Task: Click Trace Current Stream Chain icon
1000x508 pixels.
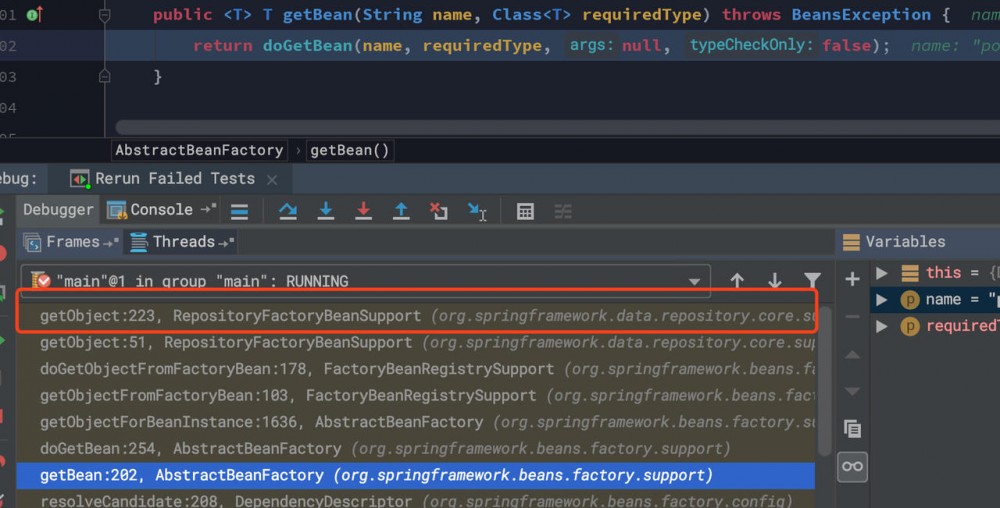Action: point(562,211)
